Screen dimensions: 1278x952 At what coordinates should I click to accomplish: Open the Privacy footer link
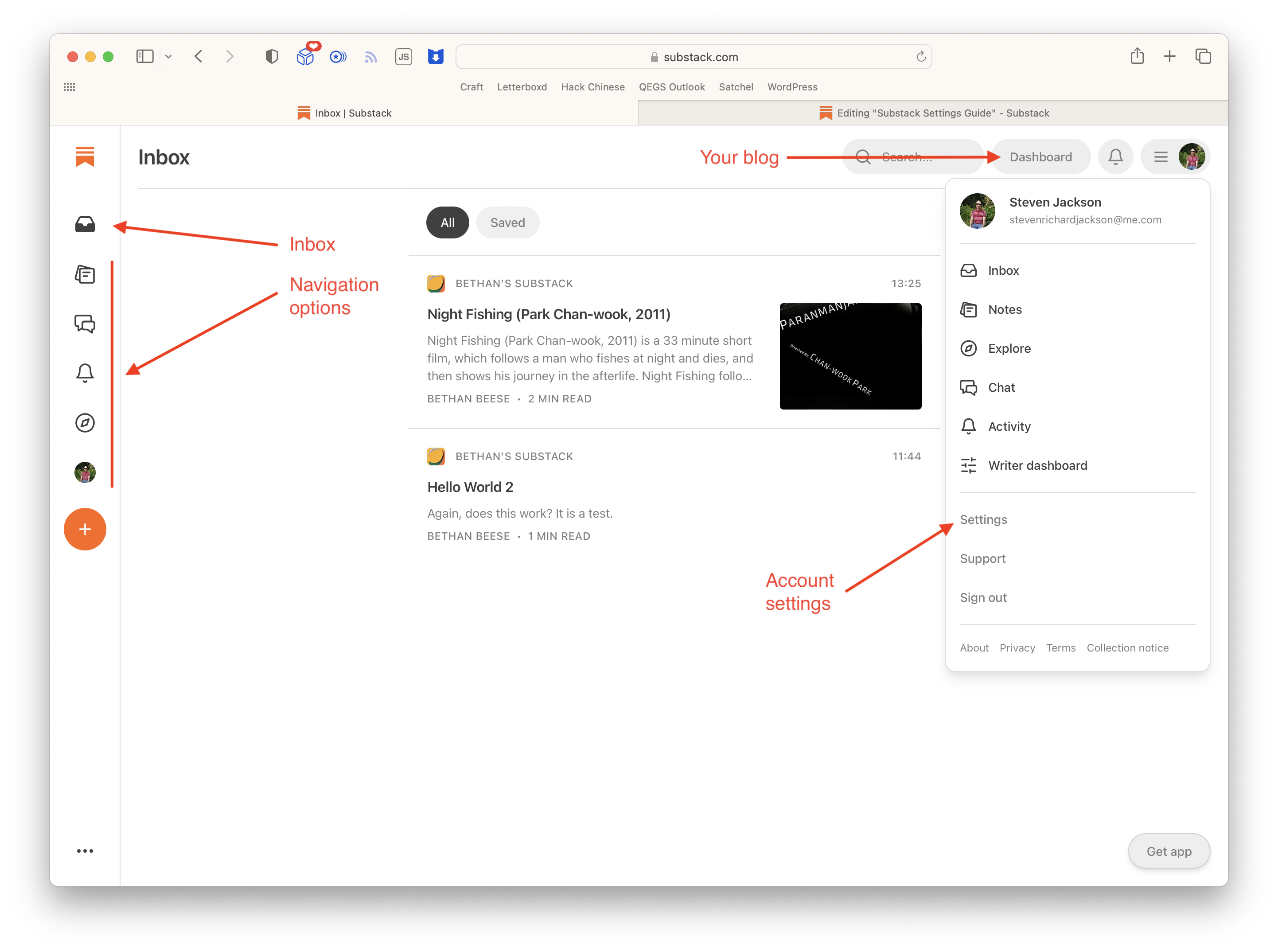(x=1017, y=648)
